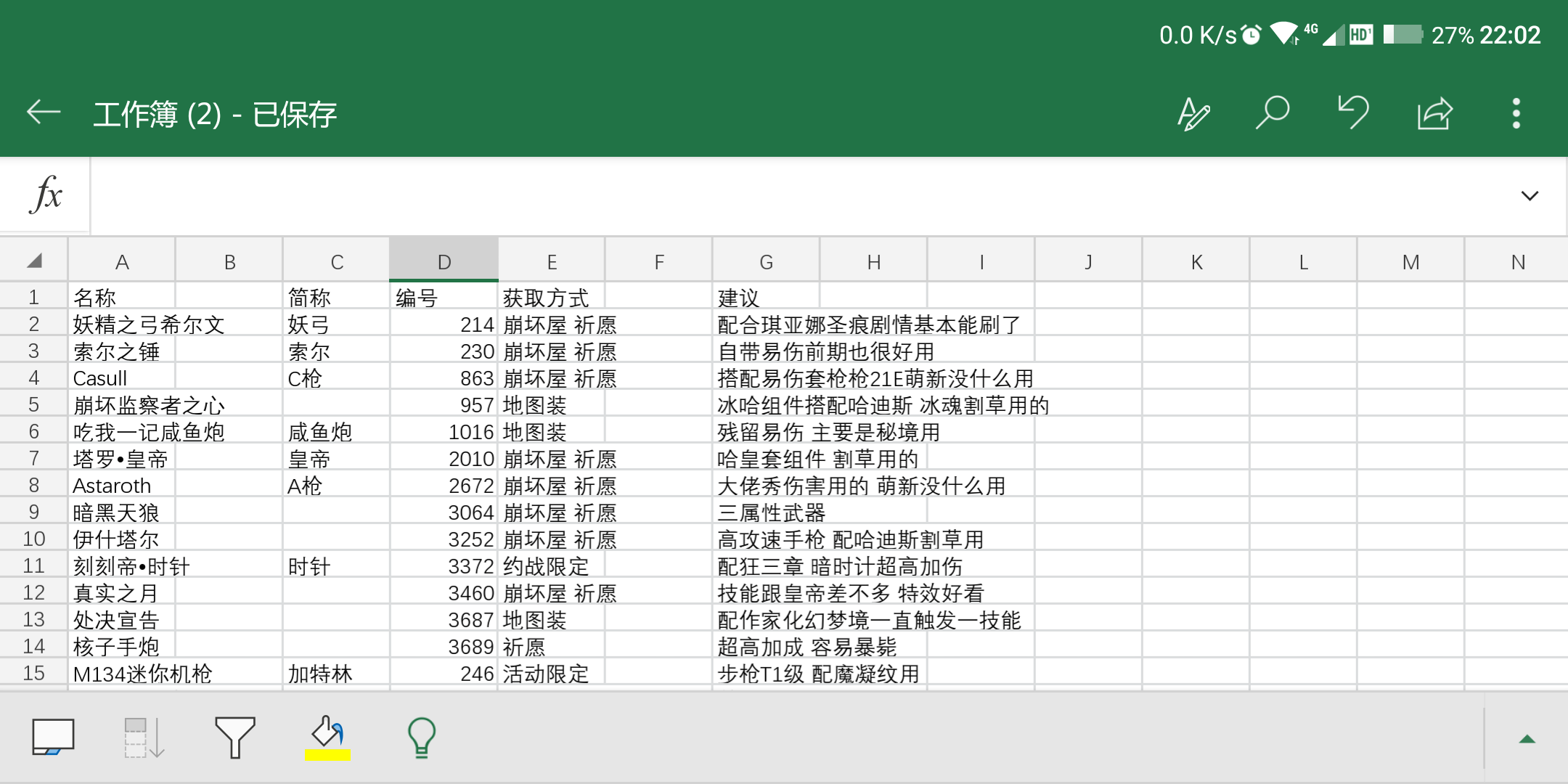Select column N header
This screenshot has height=784, width=1568.
(1517, 261)
